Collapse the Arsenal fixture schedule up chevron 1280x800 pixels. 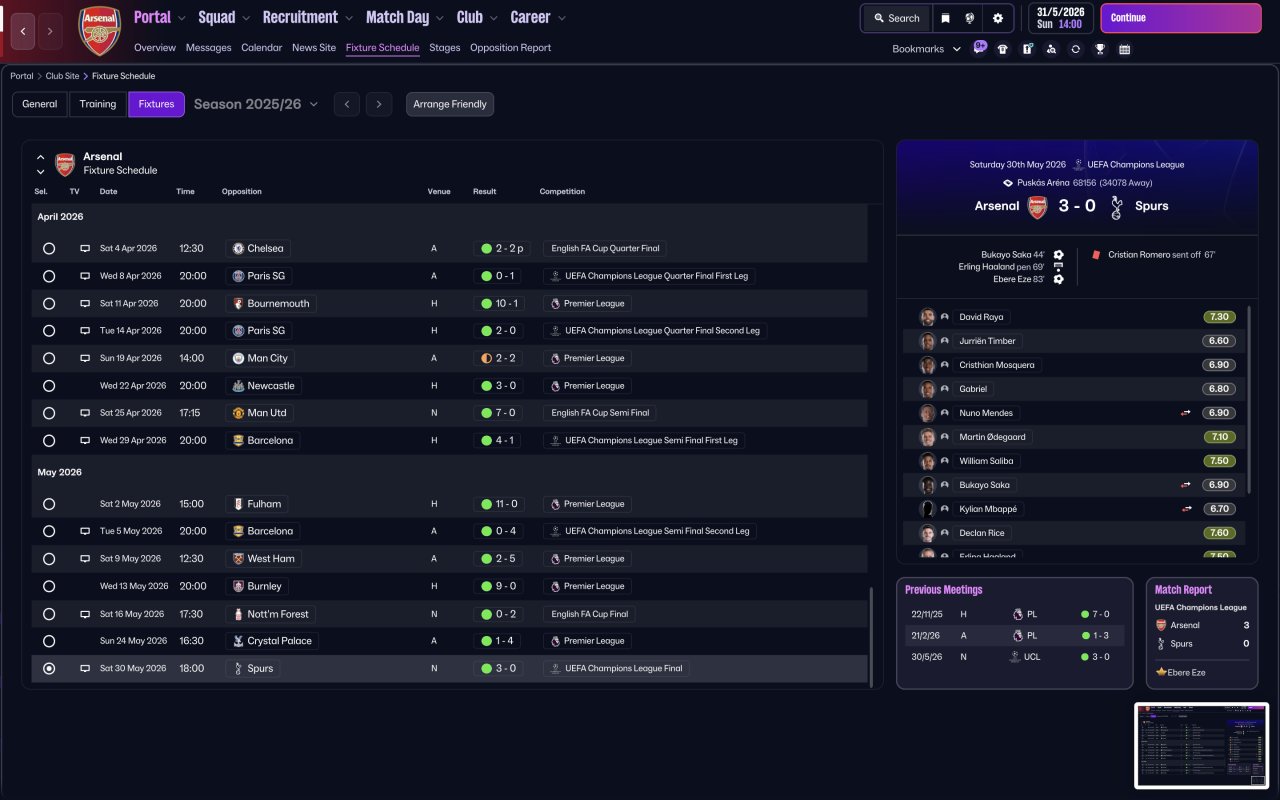coord(40,157)
